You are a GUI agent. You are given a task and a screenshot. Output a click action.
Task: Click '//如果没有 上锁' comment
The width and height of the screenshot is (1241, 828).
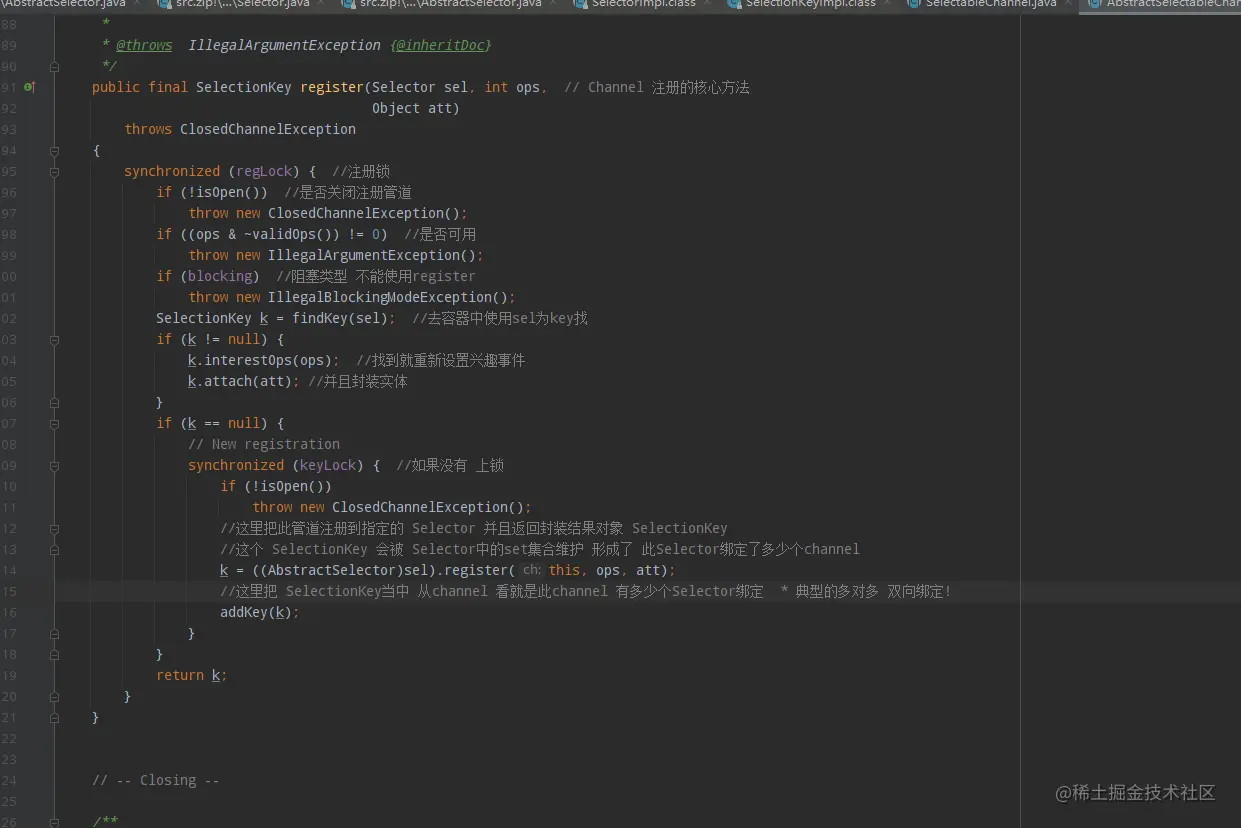(x=450, y=465)
